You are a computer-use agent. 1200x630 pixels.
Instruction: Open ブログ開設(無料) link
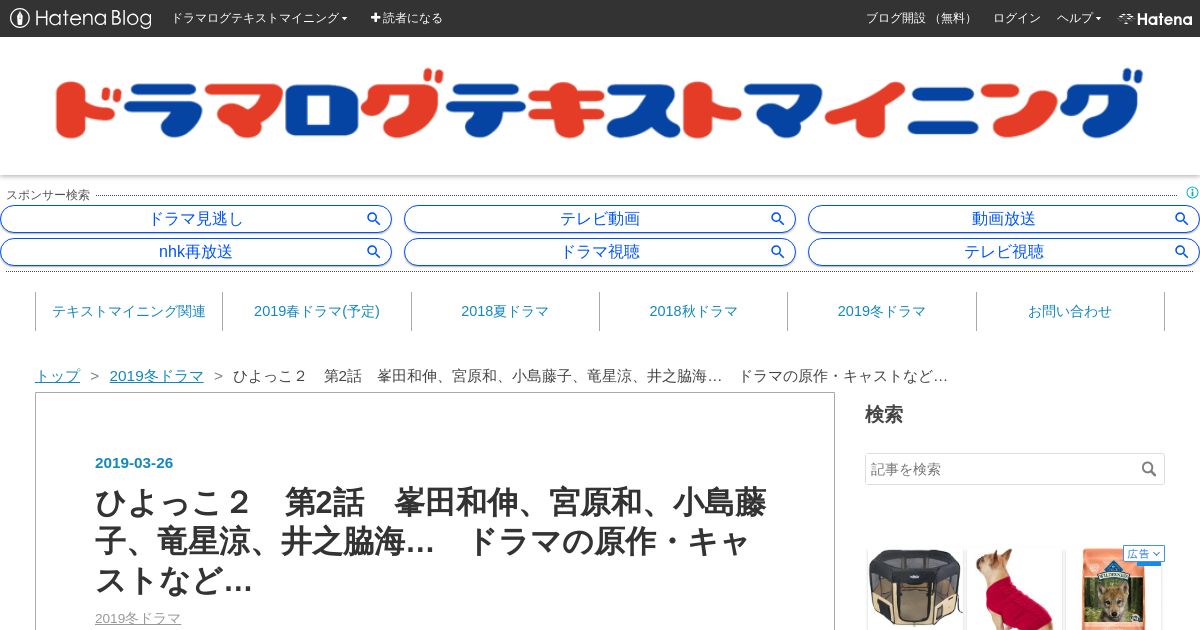coord(920,18)
